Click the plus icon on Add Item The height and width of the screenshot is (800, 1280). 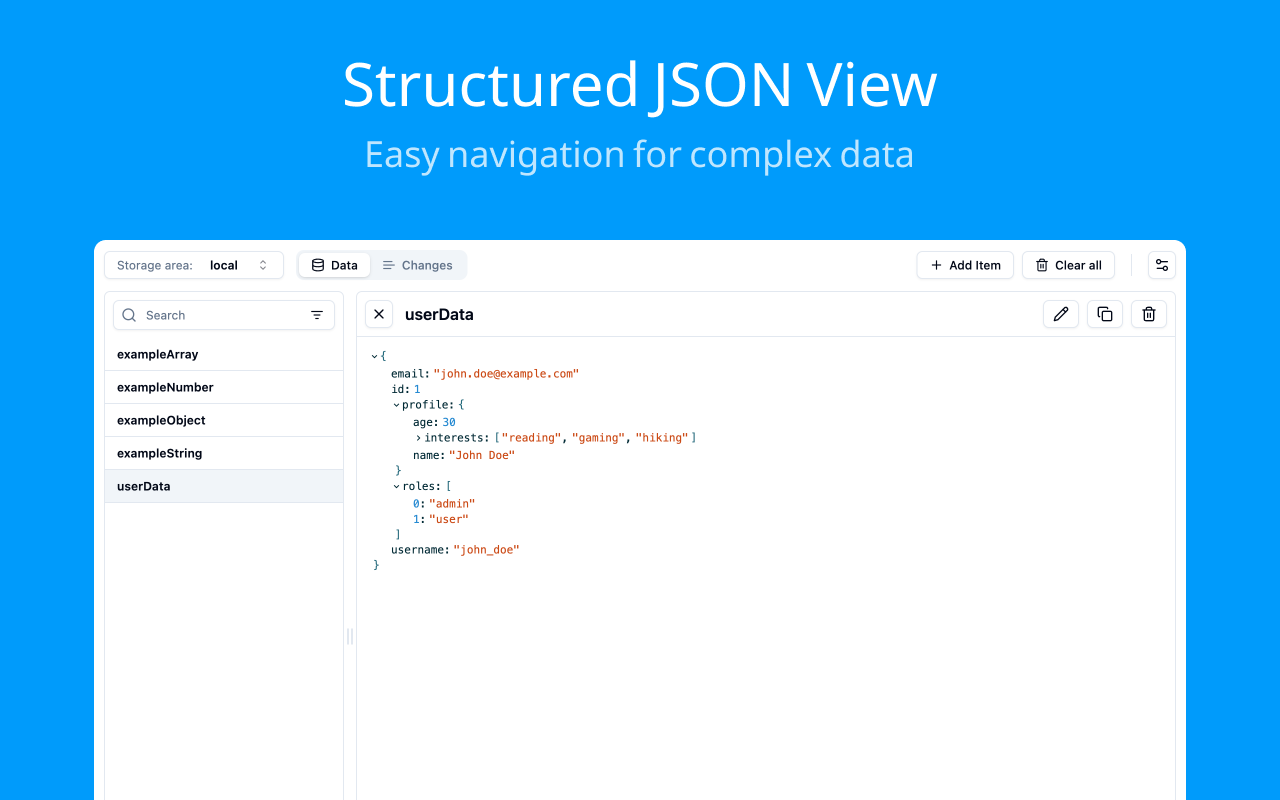936,265
